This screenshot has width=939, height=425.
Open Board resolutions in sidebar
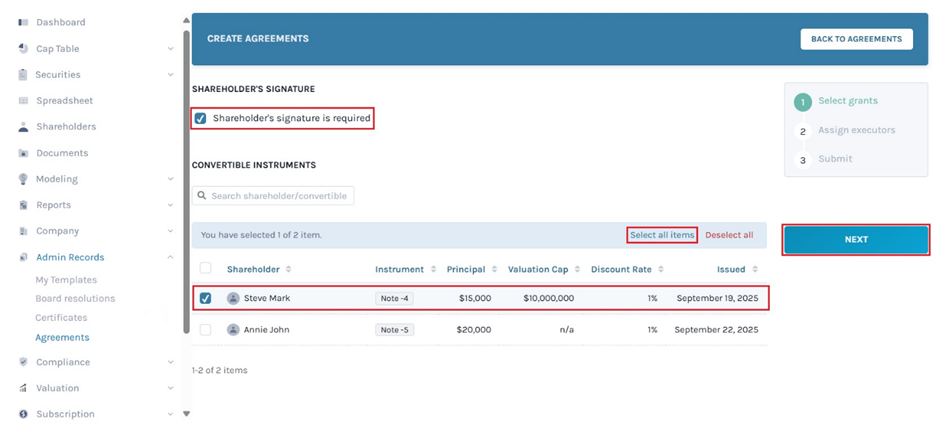pyautogui.click(x=75, y=298)
